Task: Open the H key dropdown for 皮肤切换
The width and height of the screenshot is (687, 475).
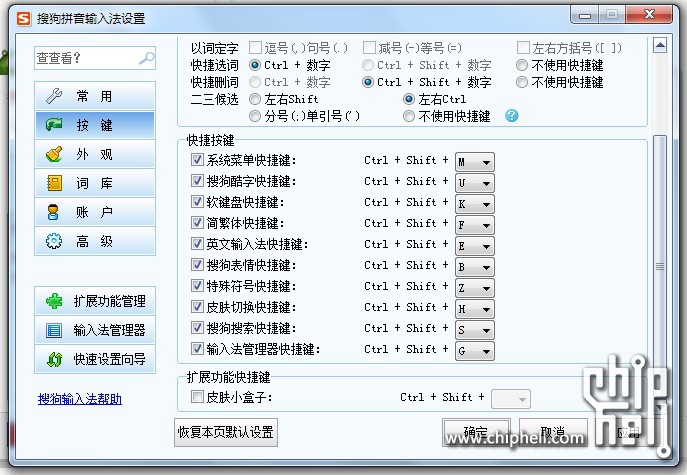Action: tap(475, 309)
